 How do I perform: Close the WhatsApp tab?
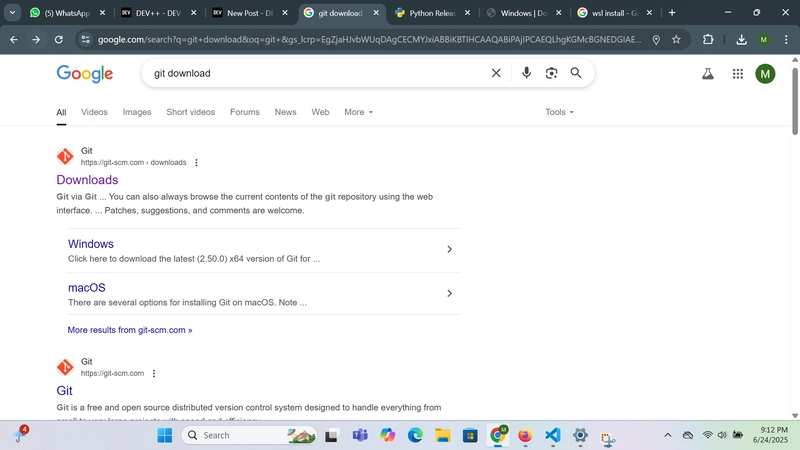tap(102, 13)
